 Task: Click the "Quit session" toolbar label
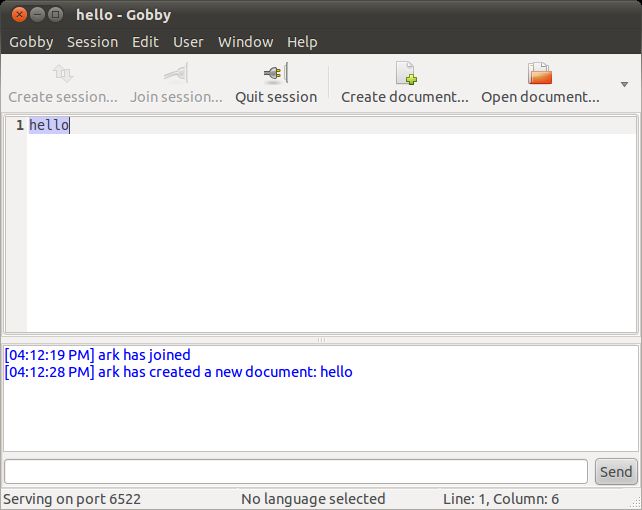coord(276,97)
